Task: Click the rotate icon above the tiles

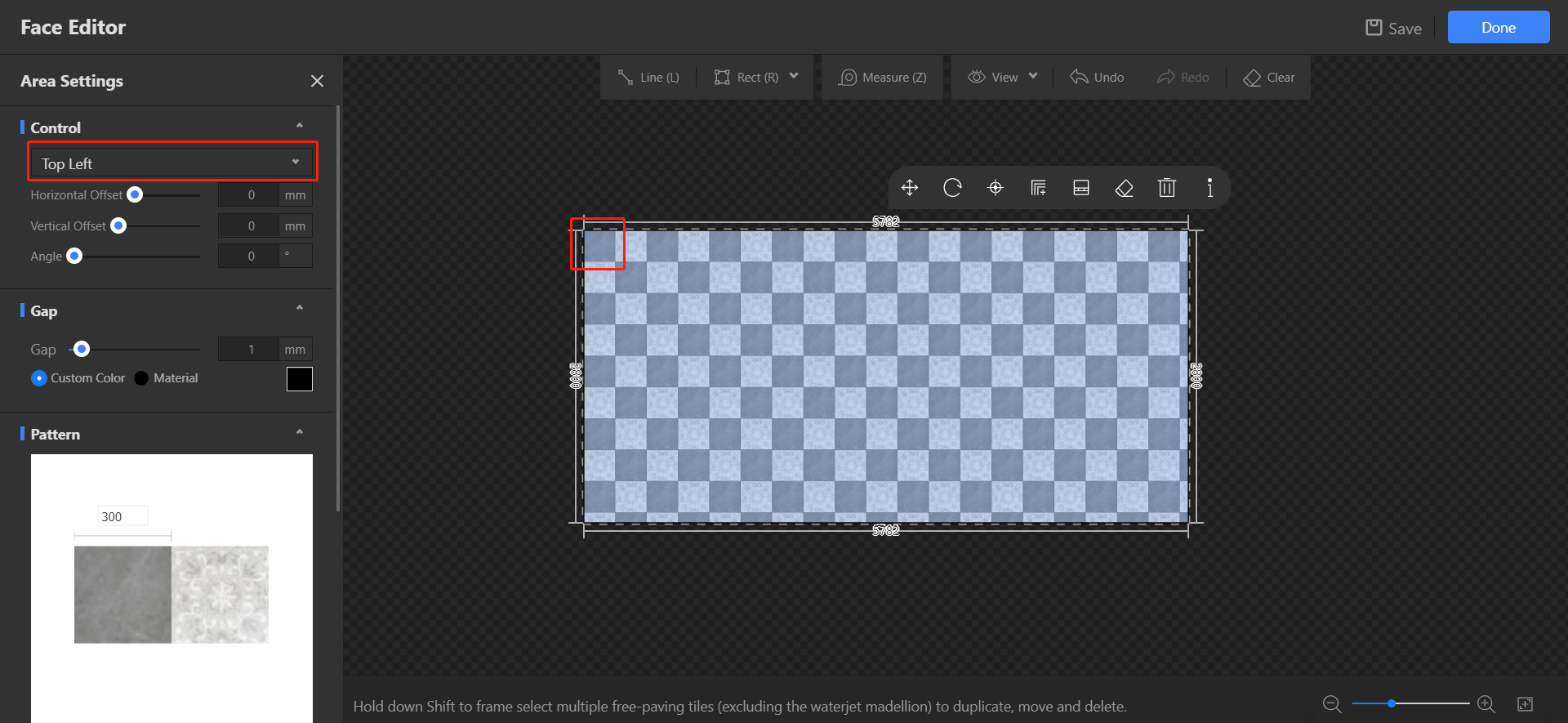Action: [952, 188]
